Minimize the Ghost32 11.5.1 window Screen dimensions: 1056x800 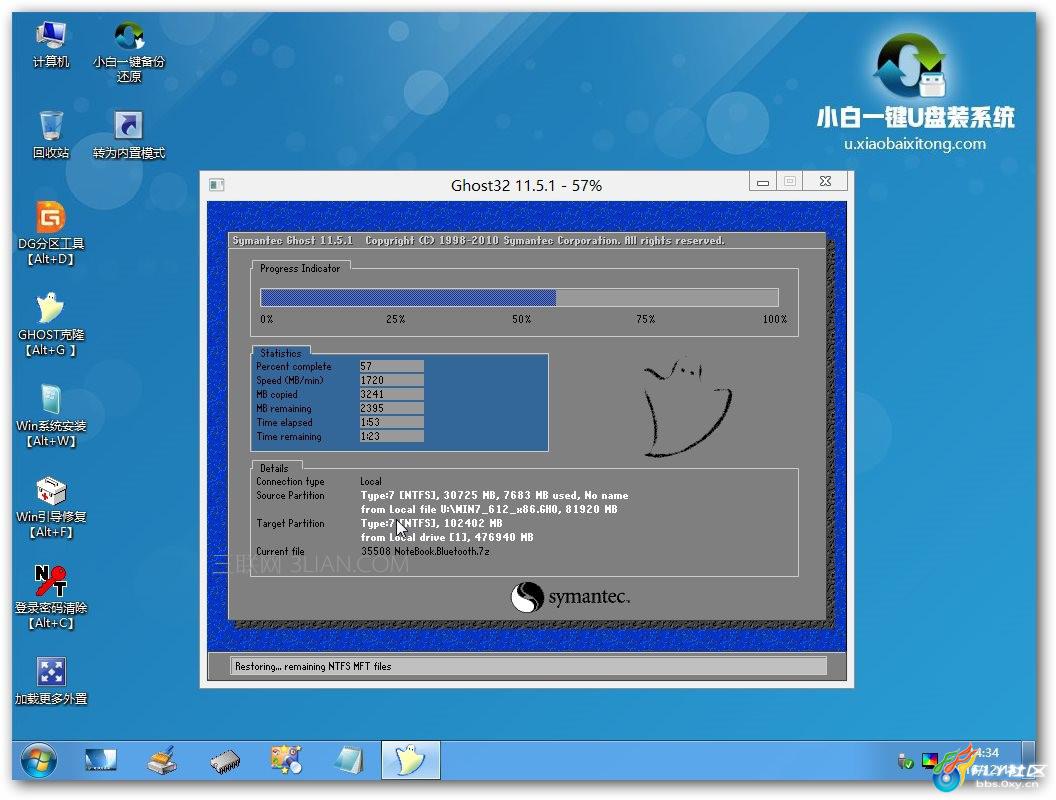click(x=762, y=182)
